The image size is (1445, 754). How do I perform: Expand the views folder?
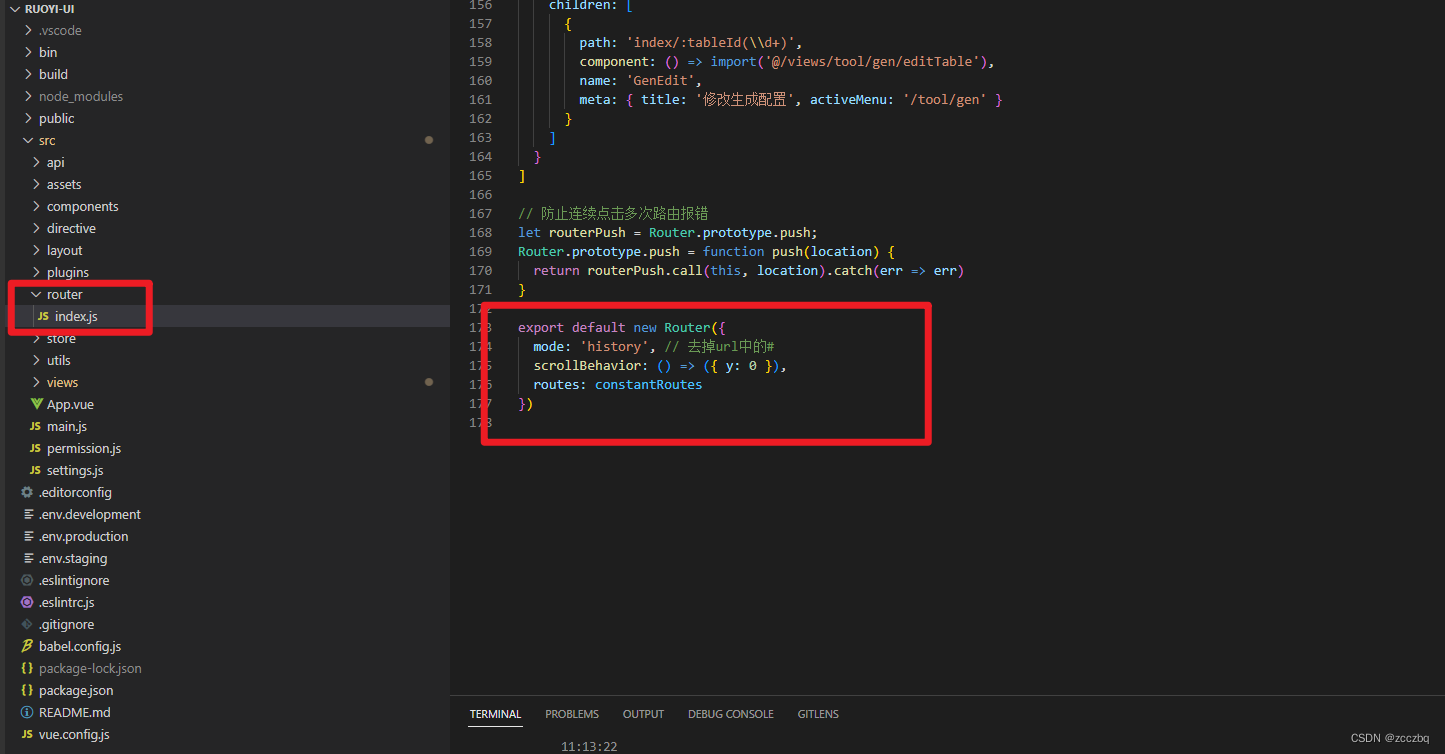[x=36, y=382]
